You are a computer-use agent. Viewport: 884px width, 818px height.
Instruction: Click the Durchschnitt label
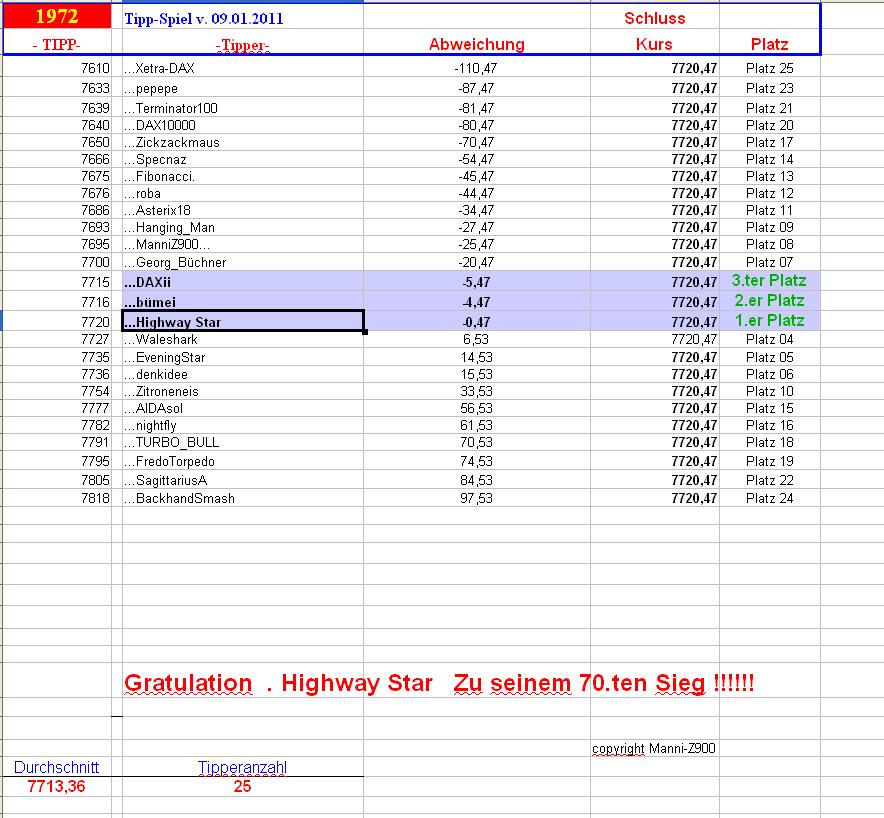point(56,767)
